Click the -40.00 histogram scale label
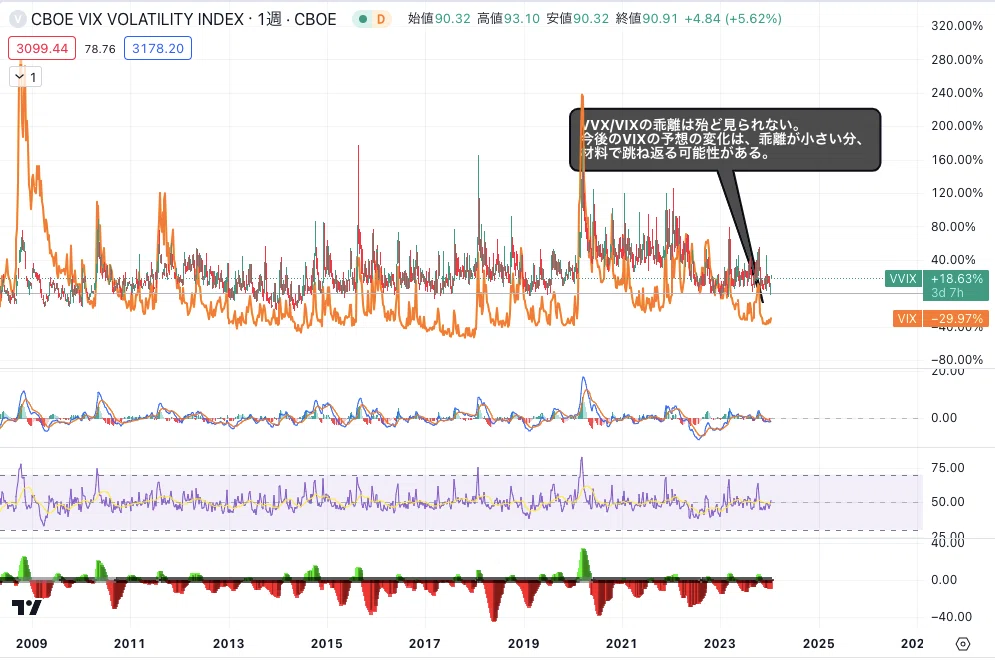This screenshot has width=995, height=660. (x=951, y=617)
